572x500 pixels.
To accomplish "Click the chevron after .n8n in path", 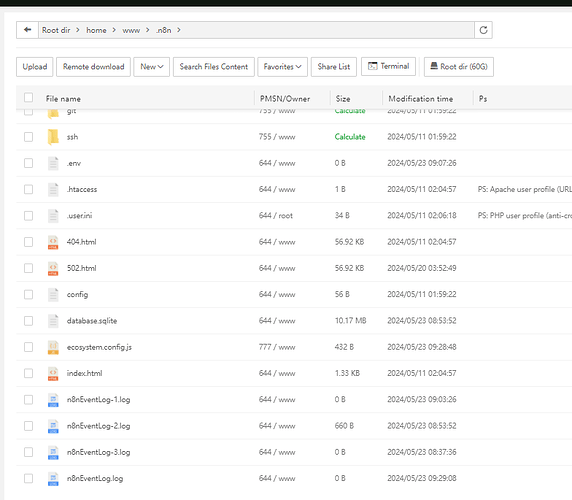I will click(179, 30).
